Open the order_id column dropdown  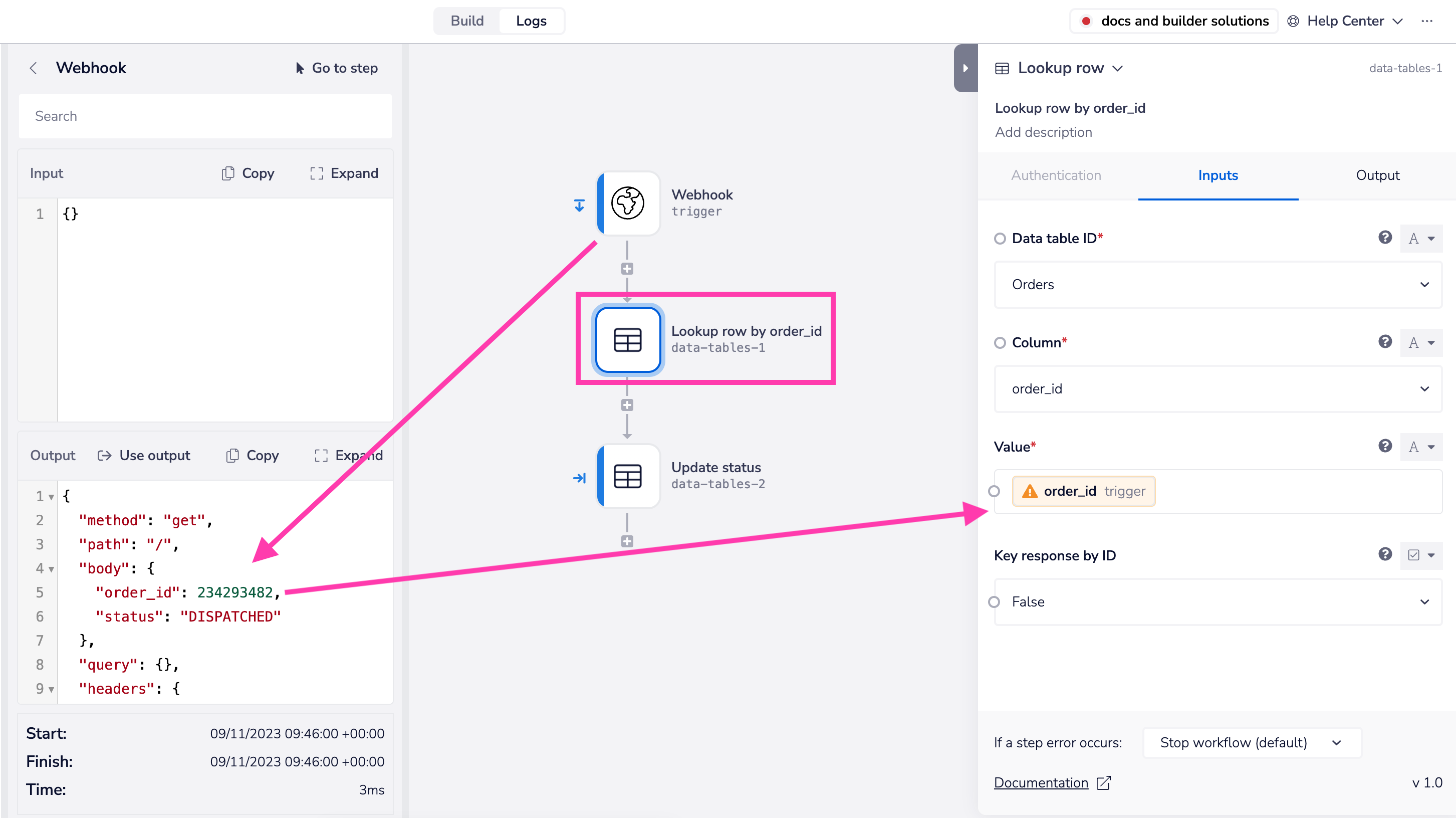1218,389
